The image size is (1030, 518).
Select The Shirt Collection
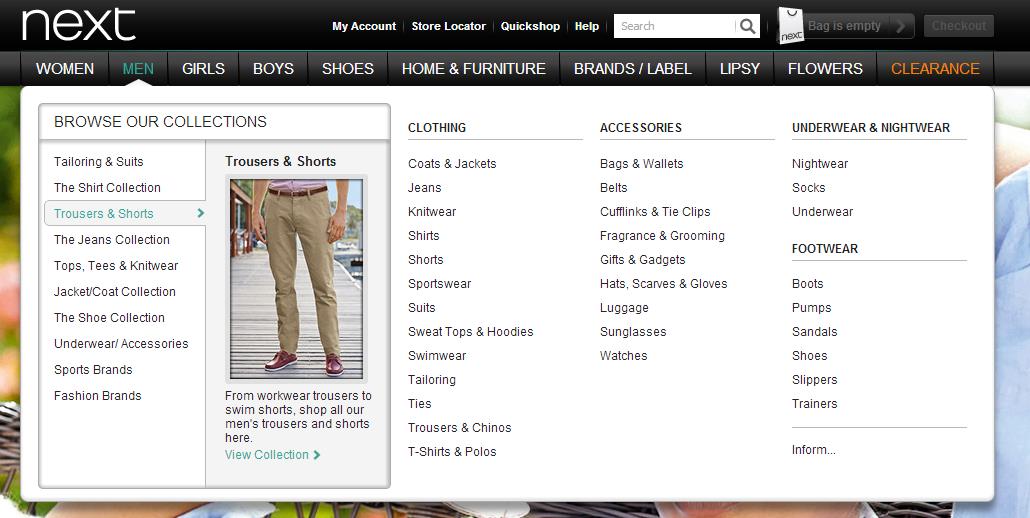[107, 187]
